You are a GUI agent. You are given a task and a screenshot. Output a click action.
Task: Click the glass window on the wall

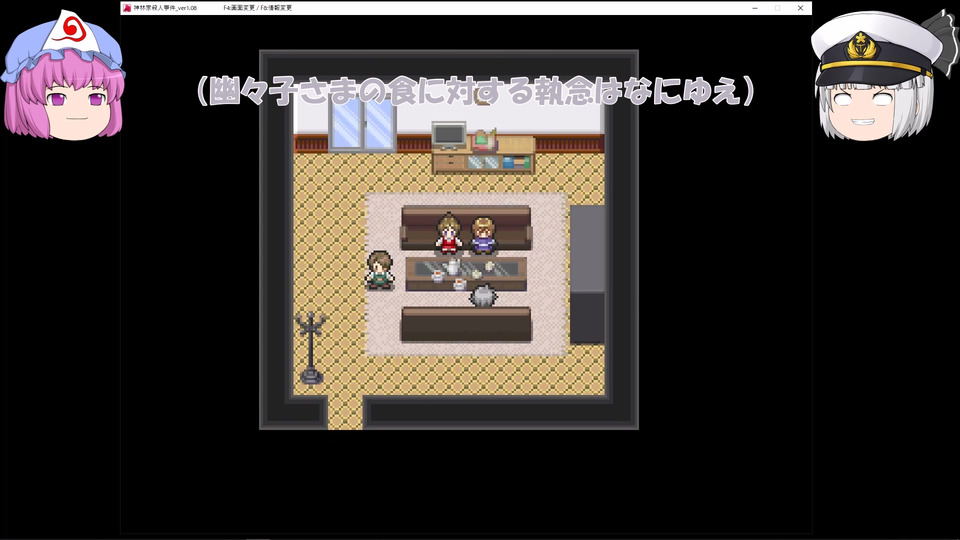[362, 124]
